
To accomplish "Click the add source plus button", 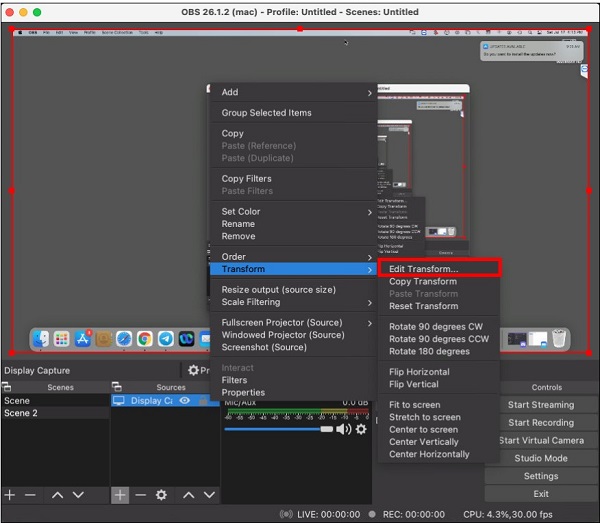I will tap(120, 495).
